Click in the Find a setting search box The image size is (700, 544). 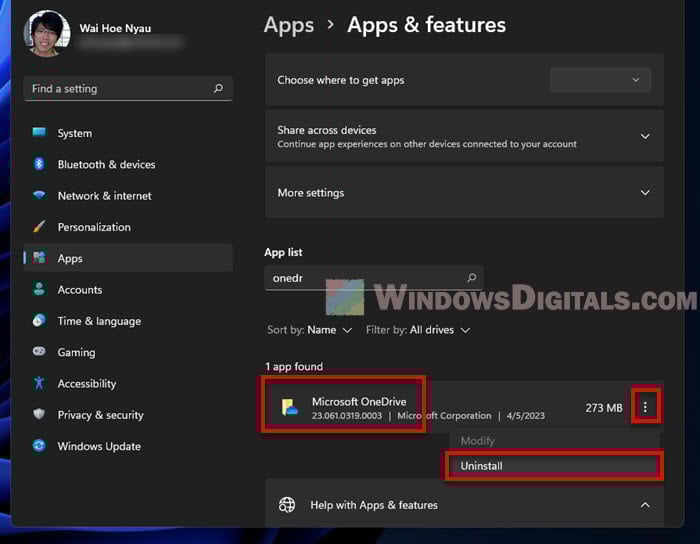[128, 88]
